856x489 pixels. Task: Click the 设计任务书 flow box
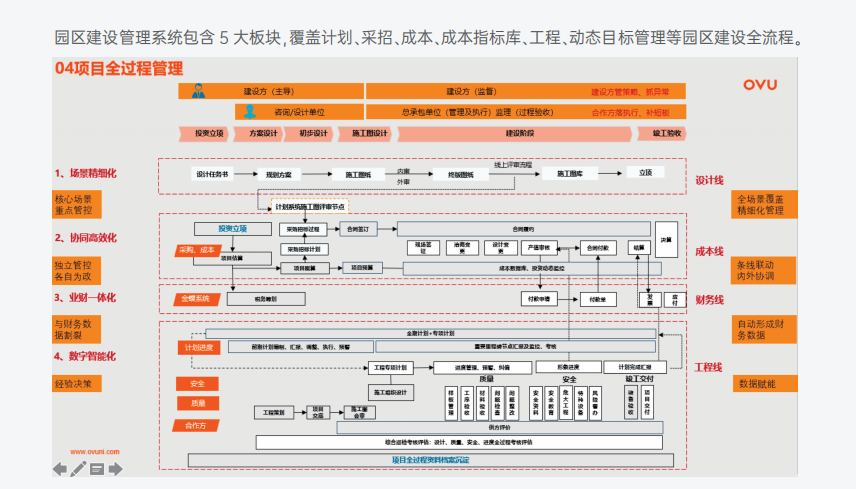point(211,173)
